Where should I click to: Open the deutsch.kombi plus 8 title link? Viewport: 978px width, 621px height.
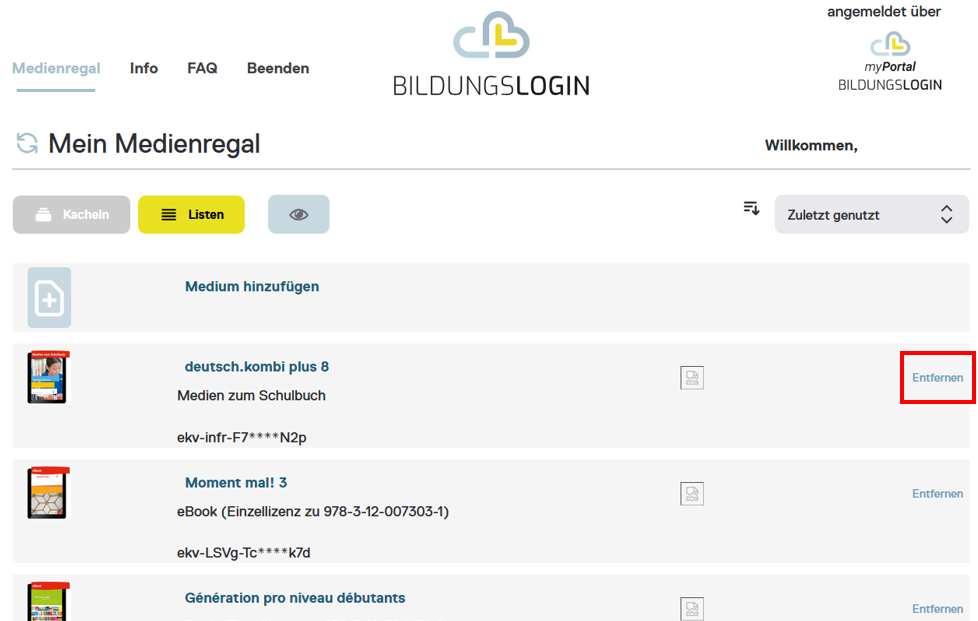coord(257,367)
